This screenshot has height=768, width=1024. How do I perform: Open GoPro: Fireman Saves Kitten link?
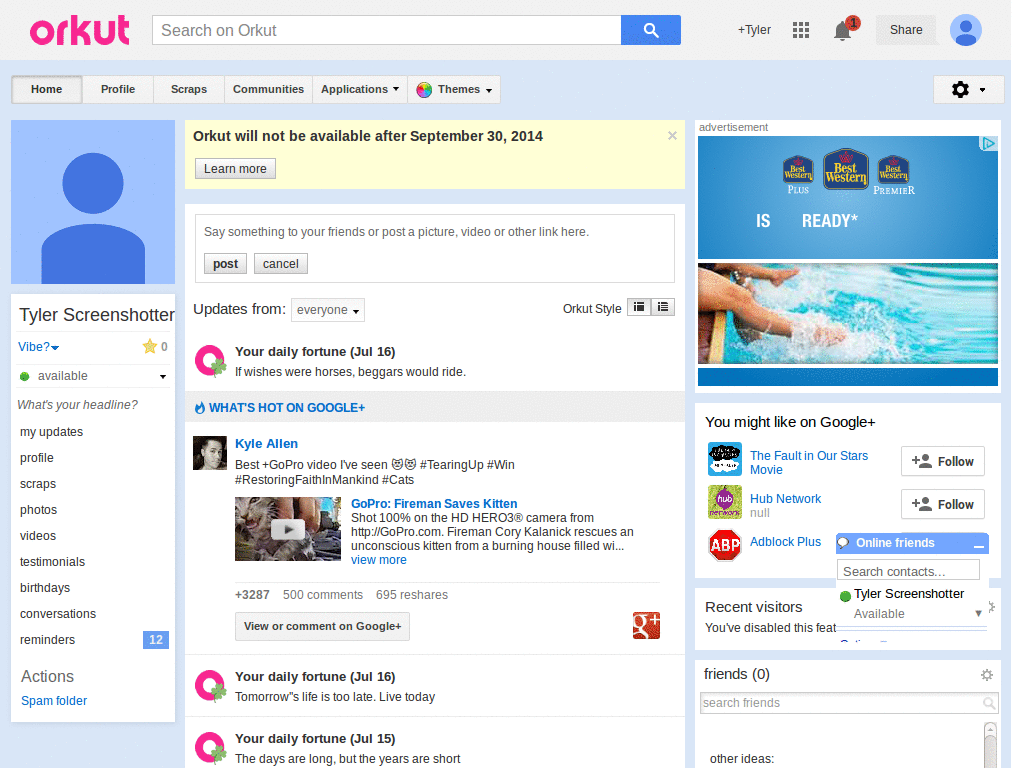434,504
